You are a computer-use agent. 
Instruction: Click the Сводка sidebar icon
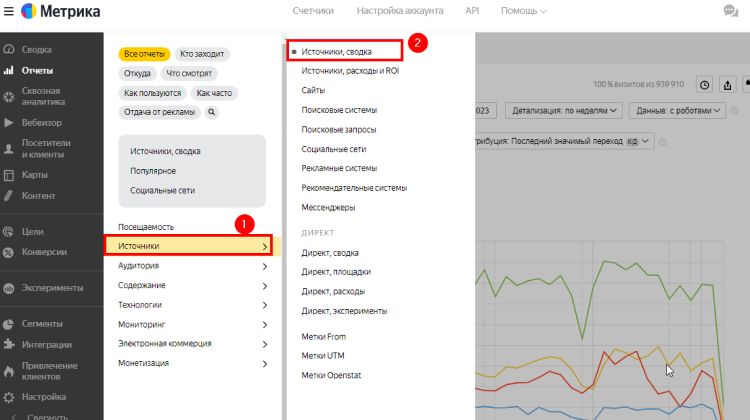click(9, 49)
